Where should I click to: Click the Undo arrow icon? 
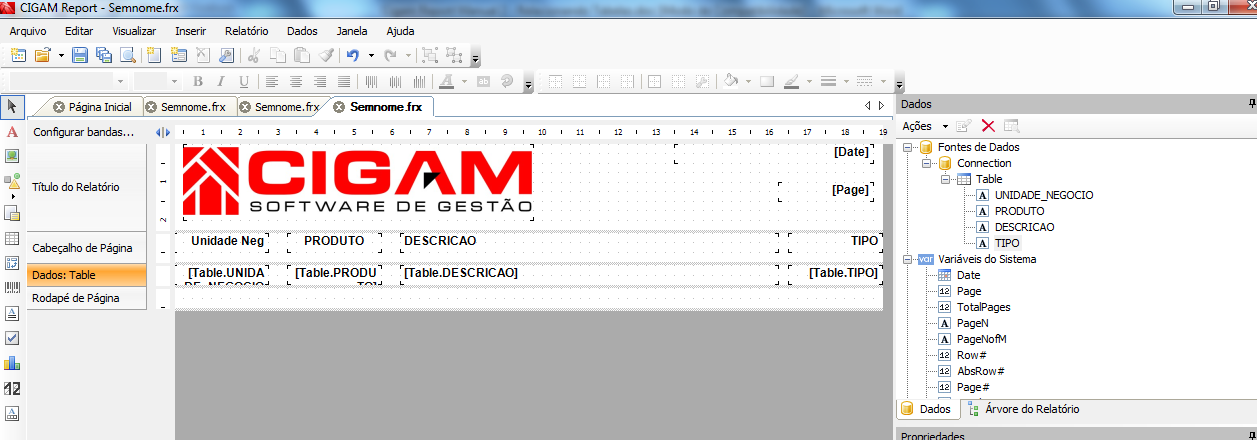coord(353,55)
